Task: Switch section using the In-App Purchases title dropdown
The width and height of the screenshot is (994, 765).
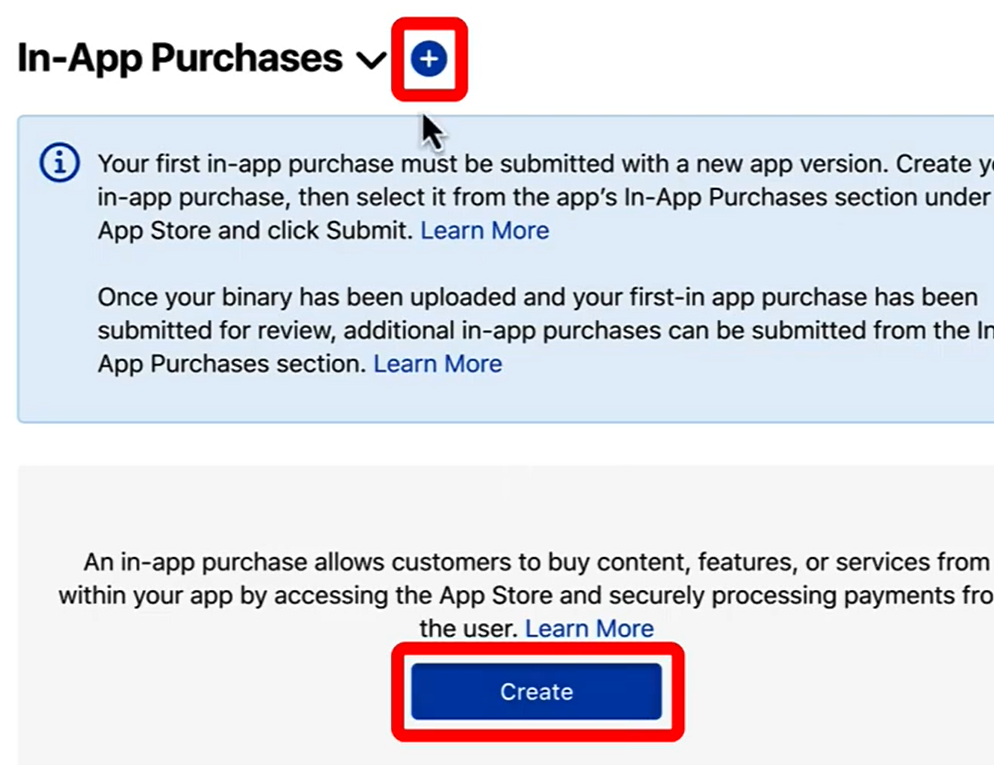Action: tap(371, 61)
